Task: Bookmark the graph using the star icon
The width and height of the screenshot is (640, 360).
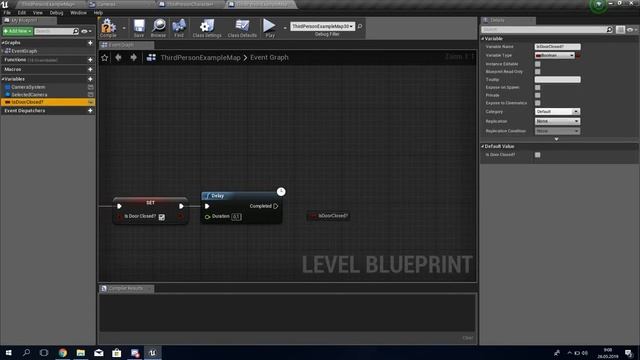Action: (104, 58)
